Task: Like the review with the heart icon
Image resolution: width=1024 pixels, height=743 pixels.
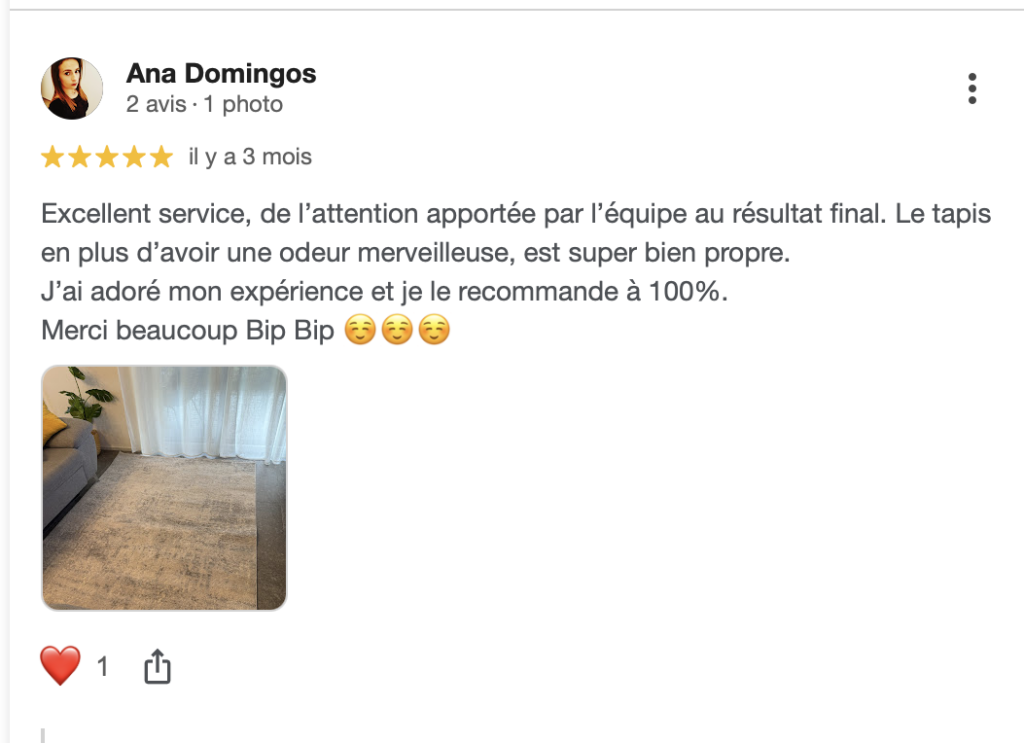Action: point(60,666)
